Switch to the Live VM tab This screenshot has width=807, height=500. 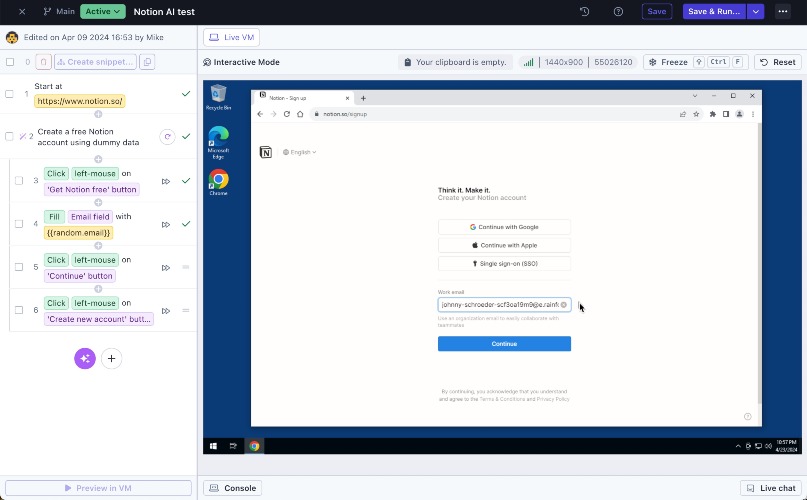[x=232, y=37]
